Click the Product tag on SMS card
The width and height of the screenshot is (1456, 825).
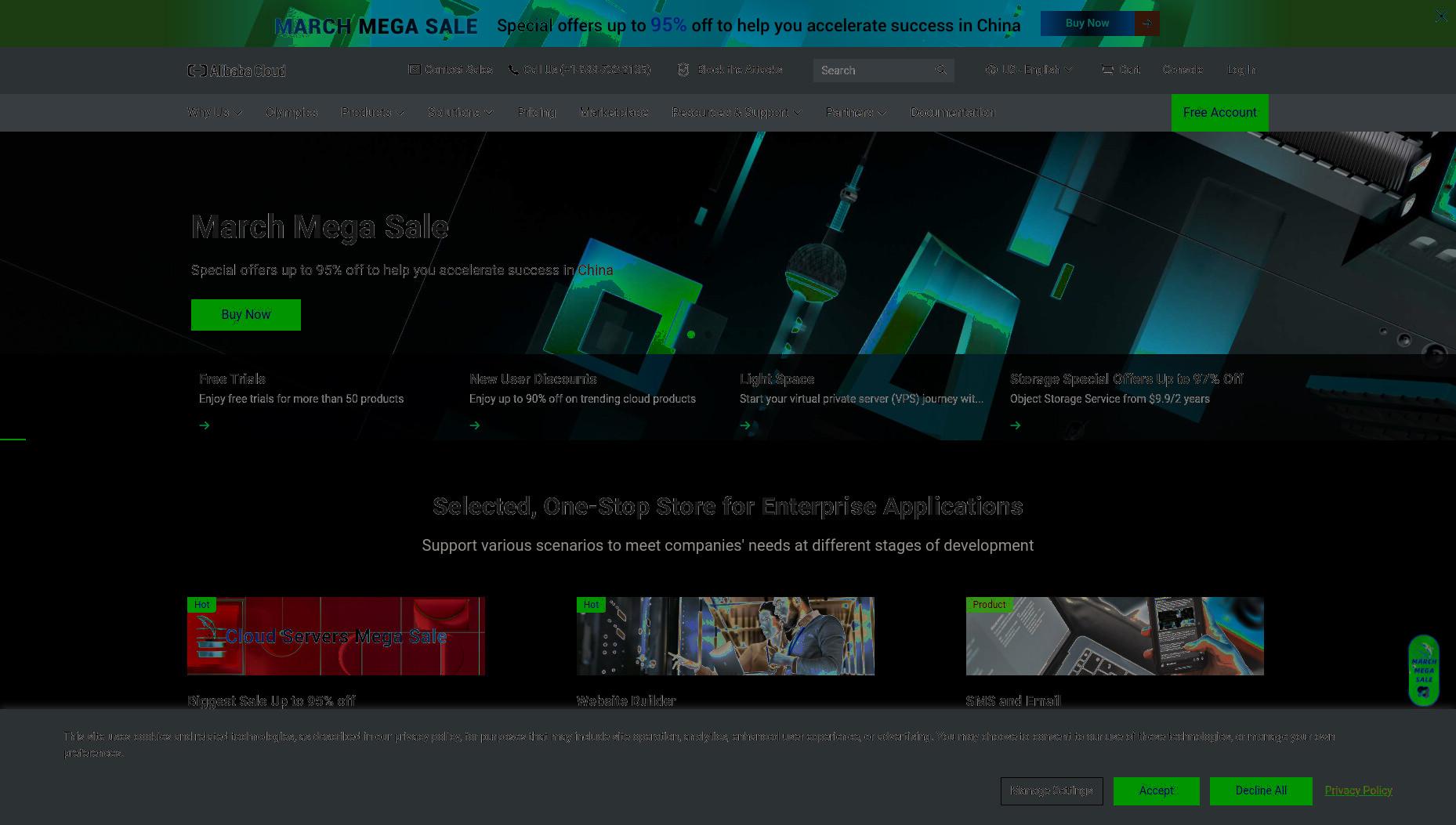(x=989, y=605)
